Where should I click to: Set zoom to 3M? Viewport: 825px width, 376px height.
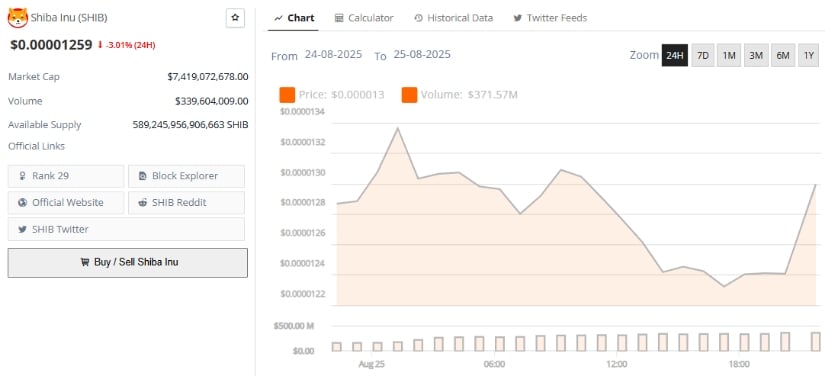coord(756,55)
